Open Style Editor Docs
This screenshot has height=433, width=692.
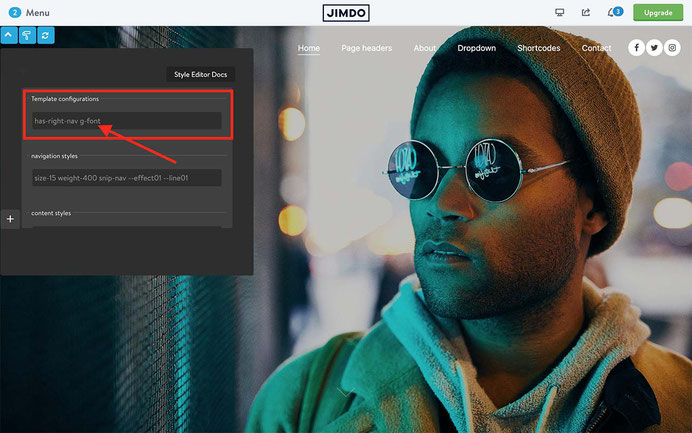200,75
